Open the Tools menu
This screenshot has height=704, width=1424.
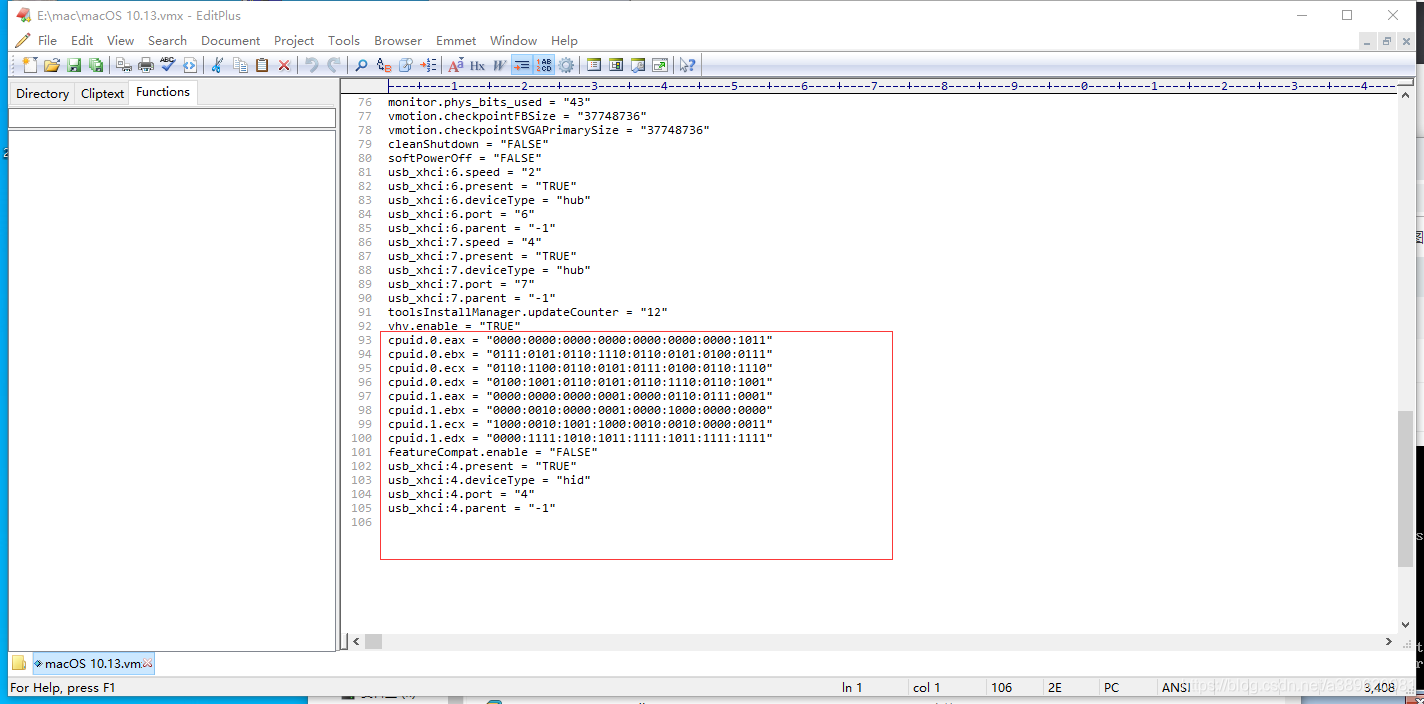pos(344,41)
